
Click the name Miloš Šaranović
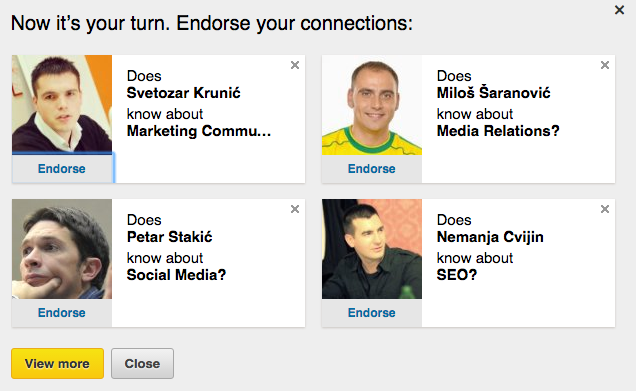point(493,93)
